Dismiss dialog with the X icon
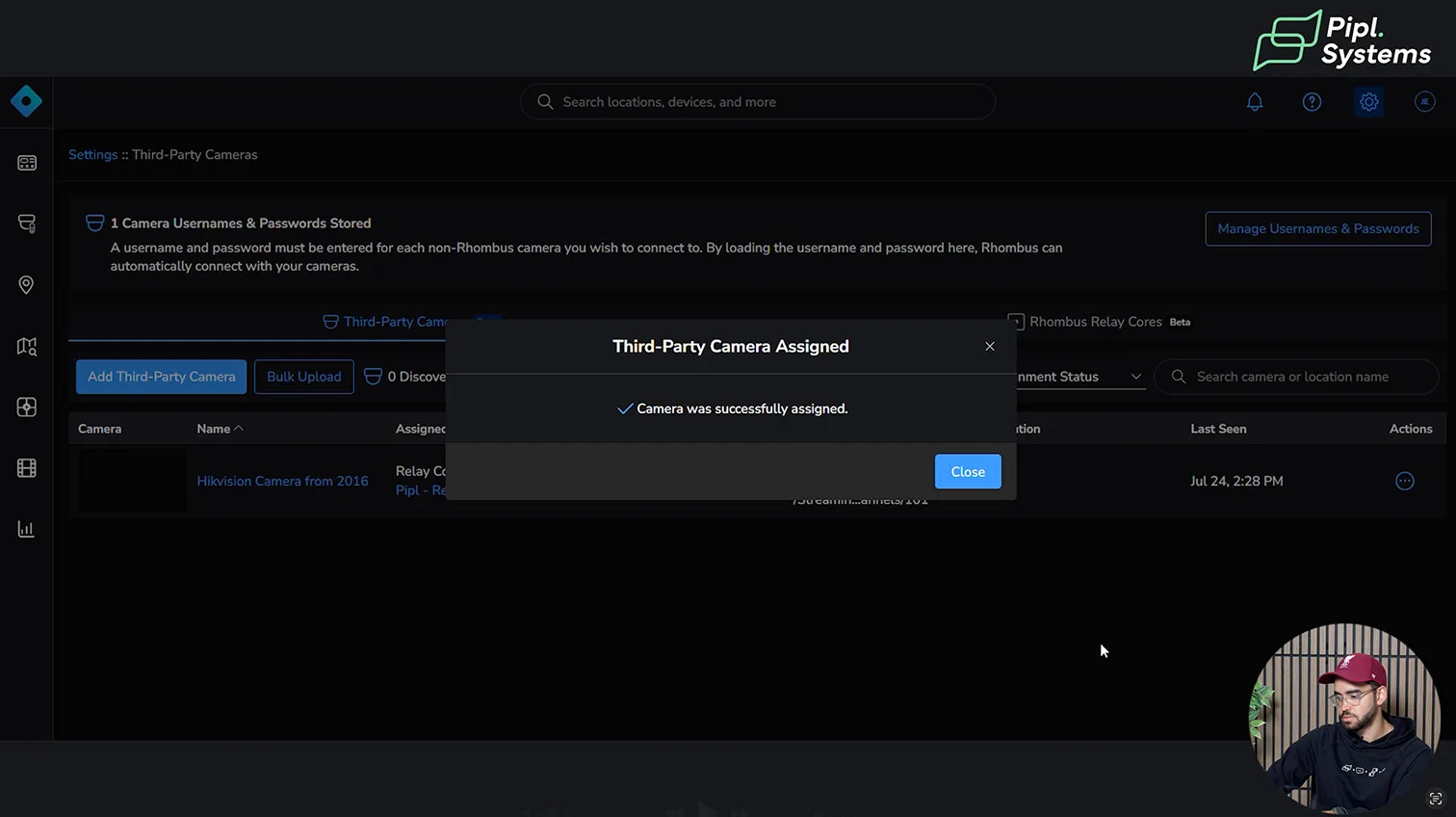The width and height of the screenshot is (1456, 817). coord(990,347)
